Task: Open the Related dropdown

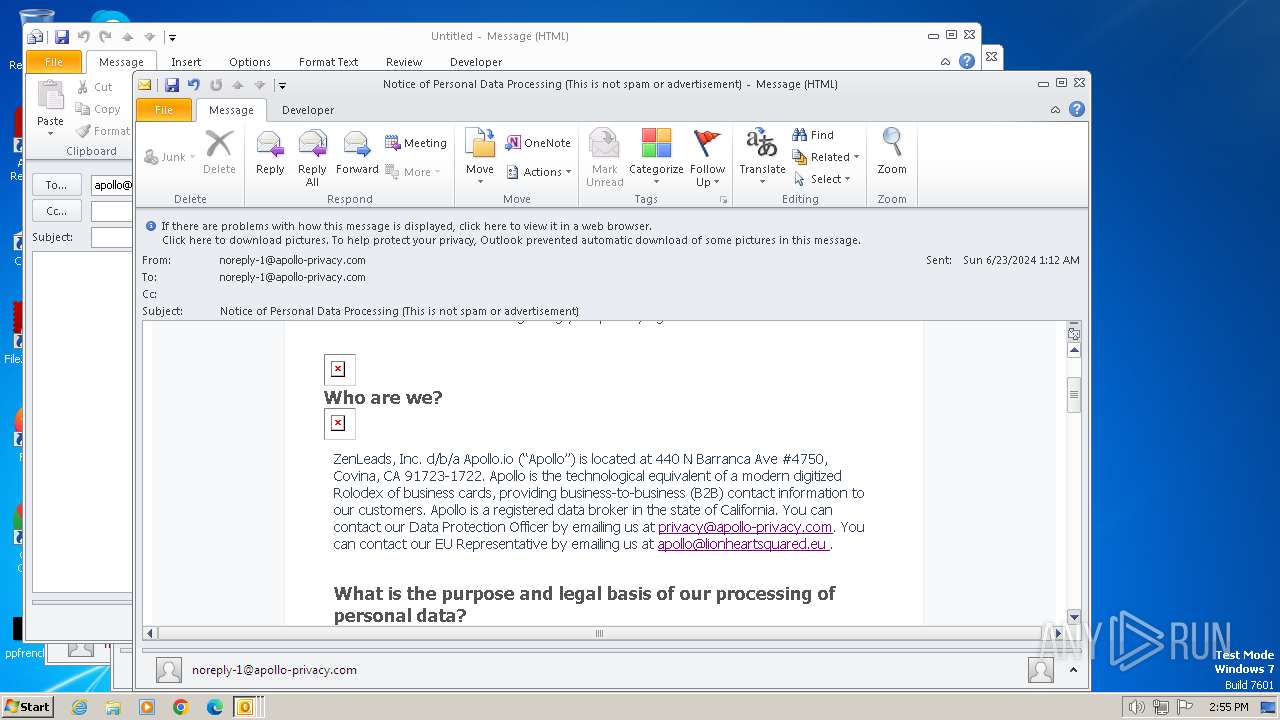Action: click(826, 157)
